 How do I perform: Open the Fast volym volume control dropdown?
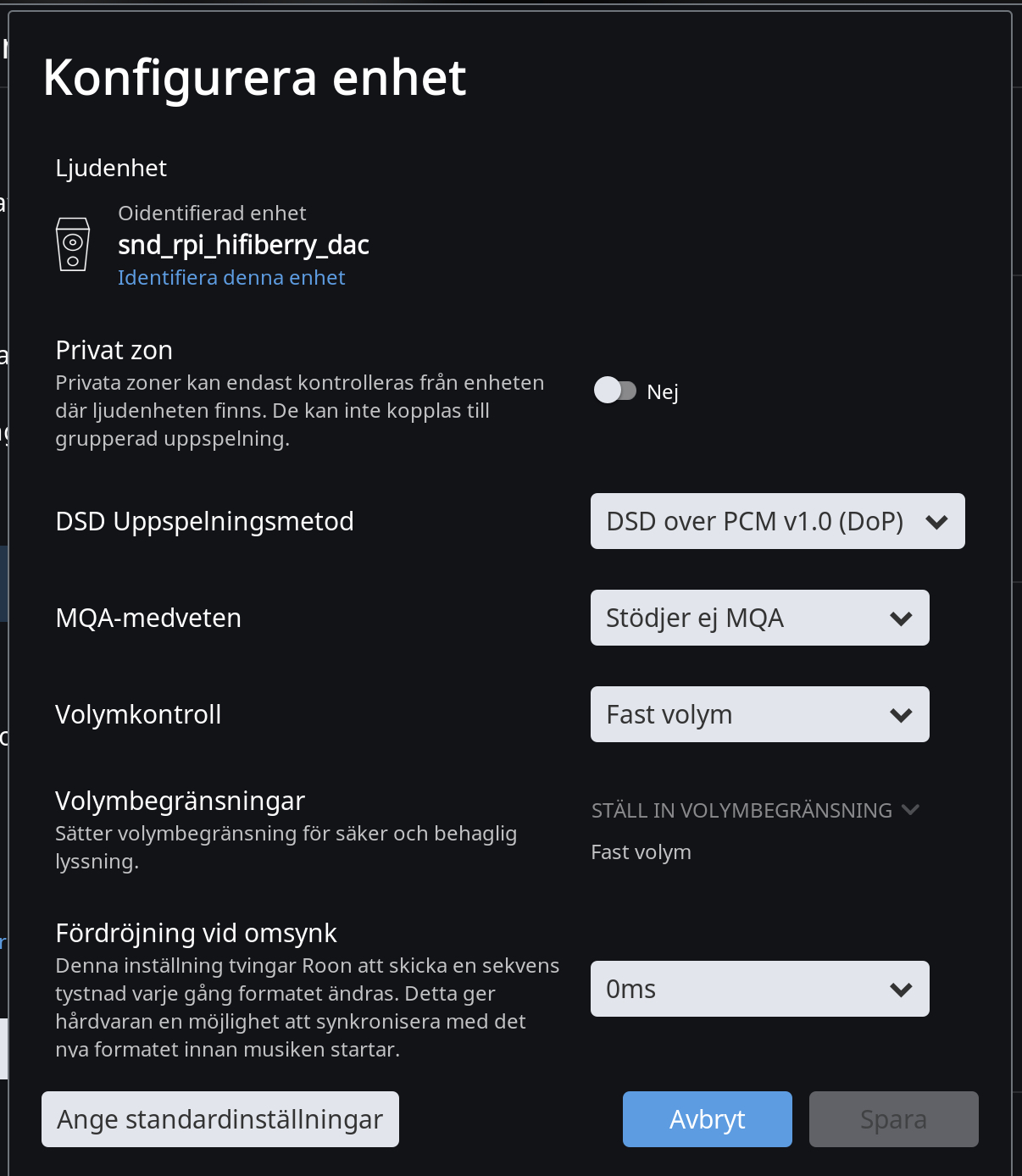click(760, 714)
